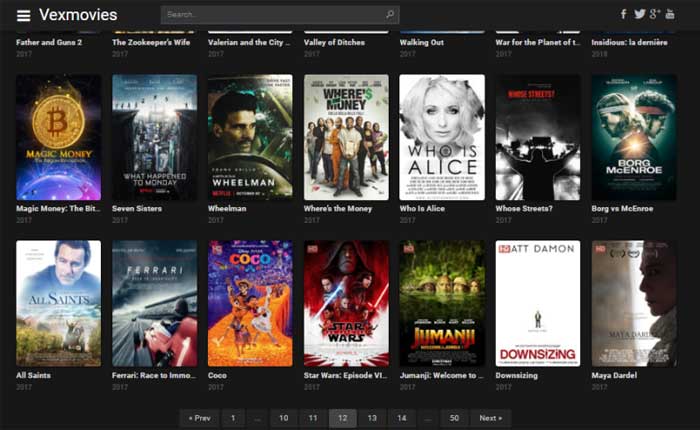700x430 pixels.
Task: Open the Who Is Alice poster
Action: 442,138
